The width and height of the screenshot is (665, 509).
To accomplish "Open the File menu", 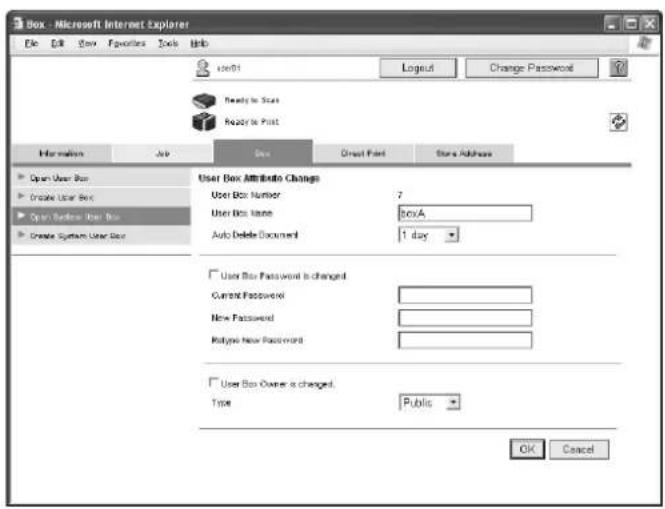I will coord(31,43).
